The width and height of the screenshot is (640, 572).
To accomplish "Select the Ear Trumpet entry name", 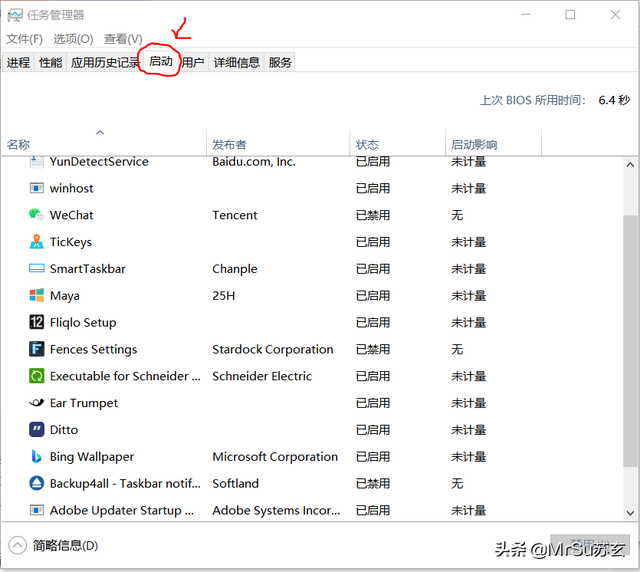I will point(84,403).
